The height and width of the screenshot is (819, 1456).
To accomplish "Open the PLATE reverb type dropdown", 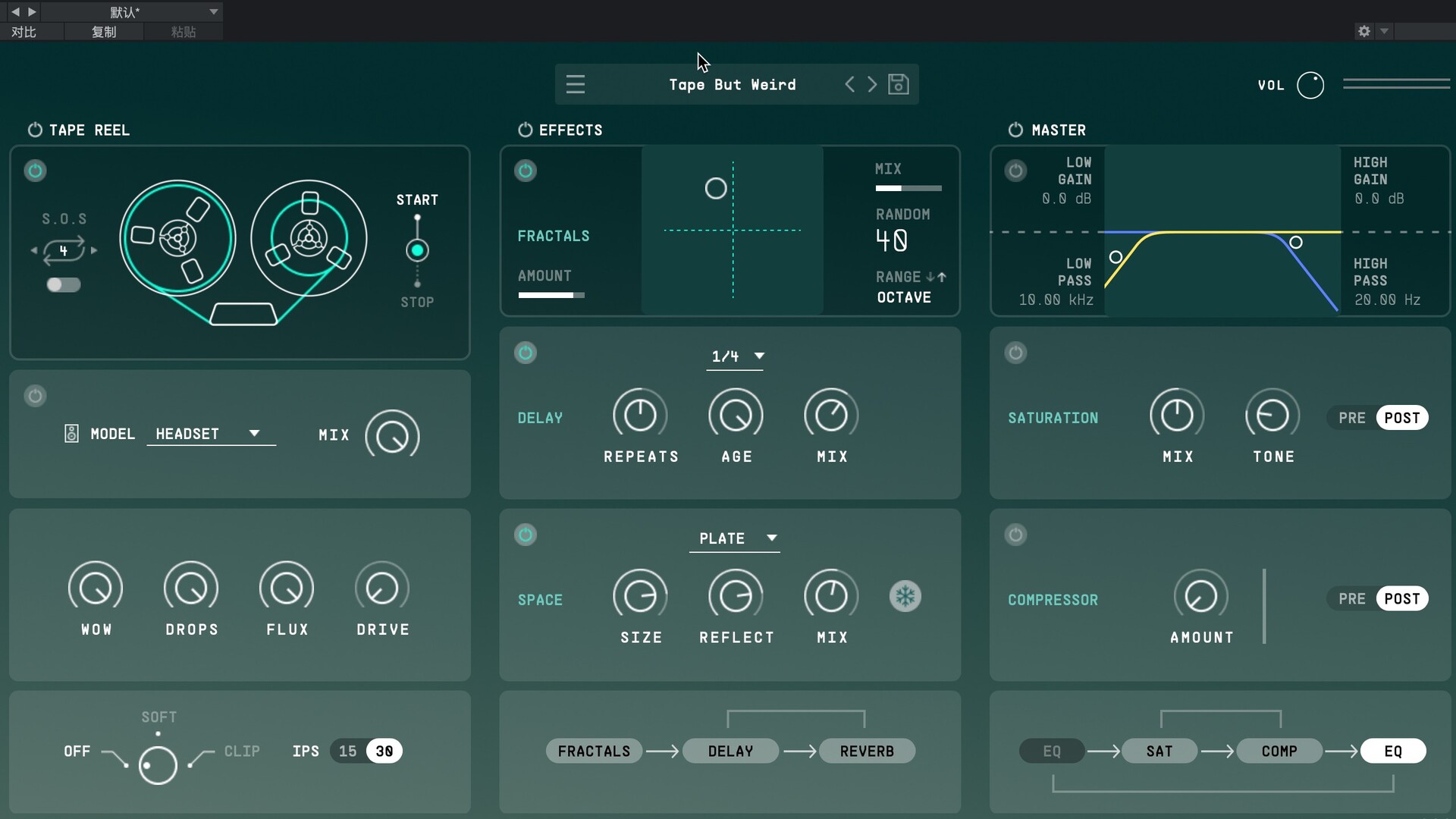I will (736, 538).
